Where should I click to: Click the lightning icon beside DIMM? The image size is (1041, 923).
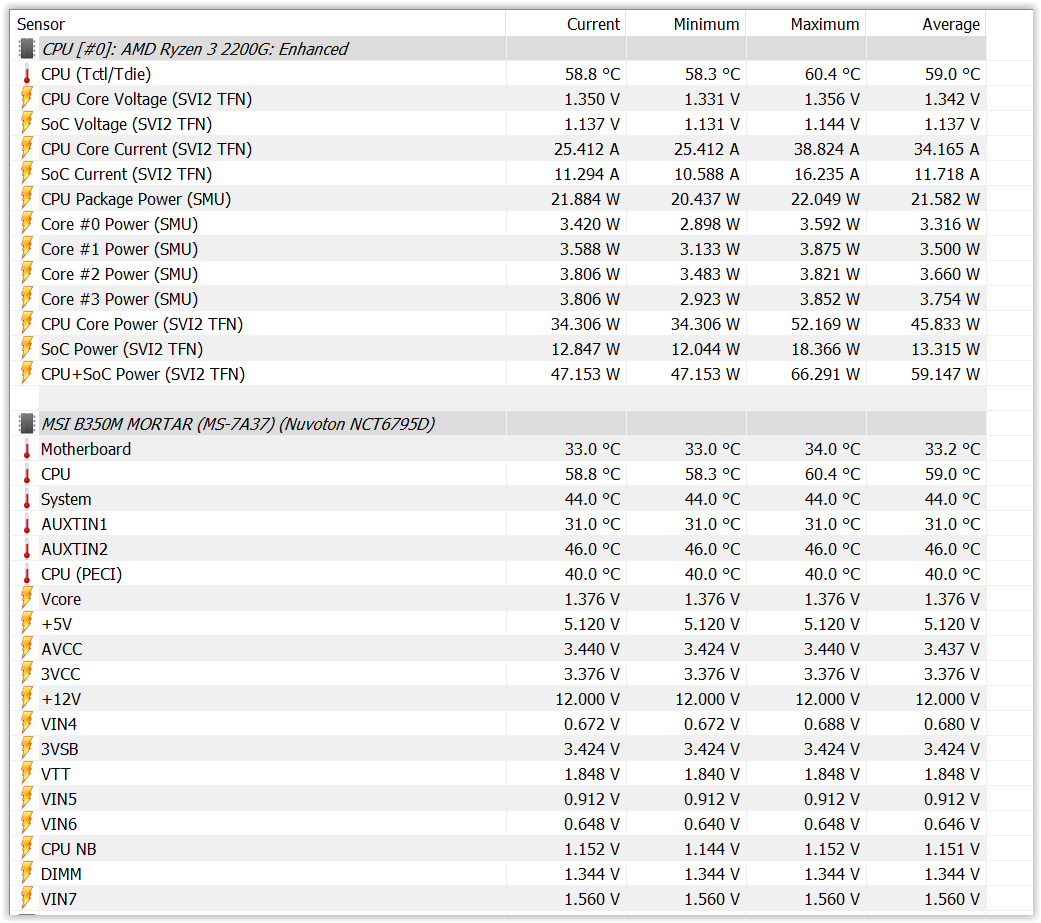[27, 874]
